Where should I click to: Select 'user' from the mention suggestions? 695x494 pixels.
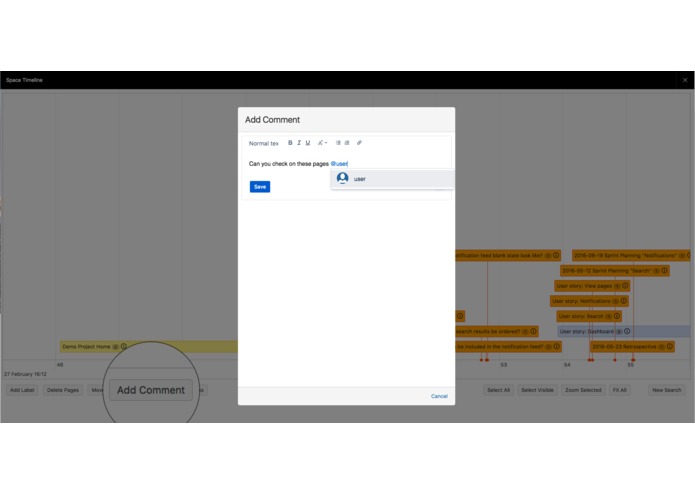(392, 179)
